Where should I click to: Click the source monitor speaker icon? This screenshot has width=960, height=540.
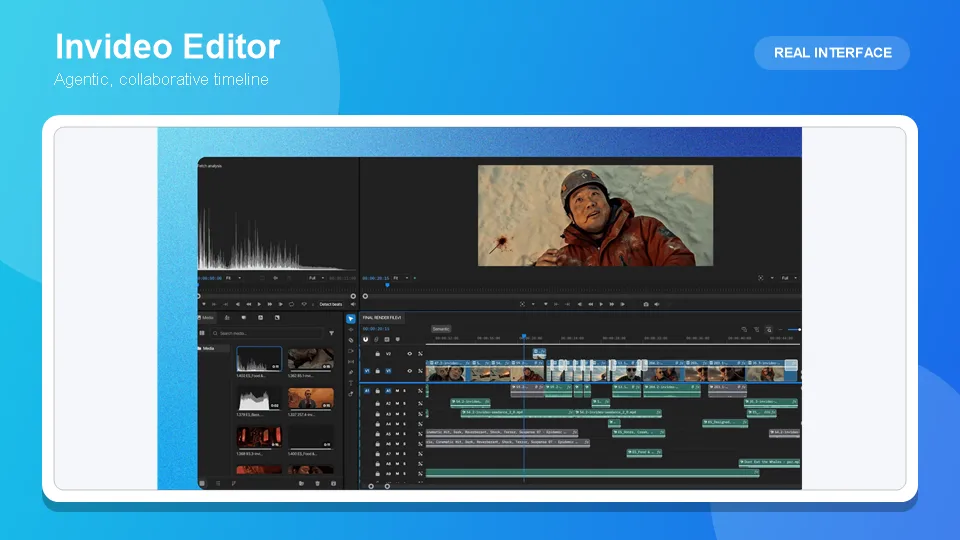[353, 304]
